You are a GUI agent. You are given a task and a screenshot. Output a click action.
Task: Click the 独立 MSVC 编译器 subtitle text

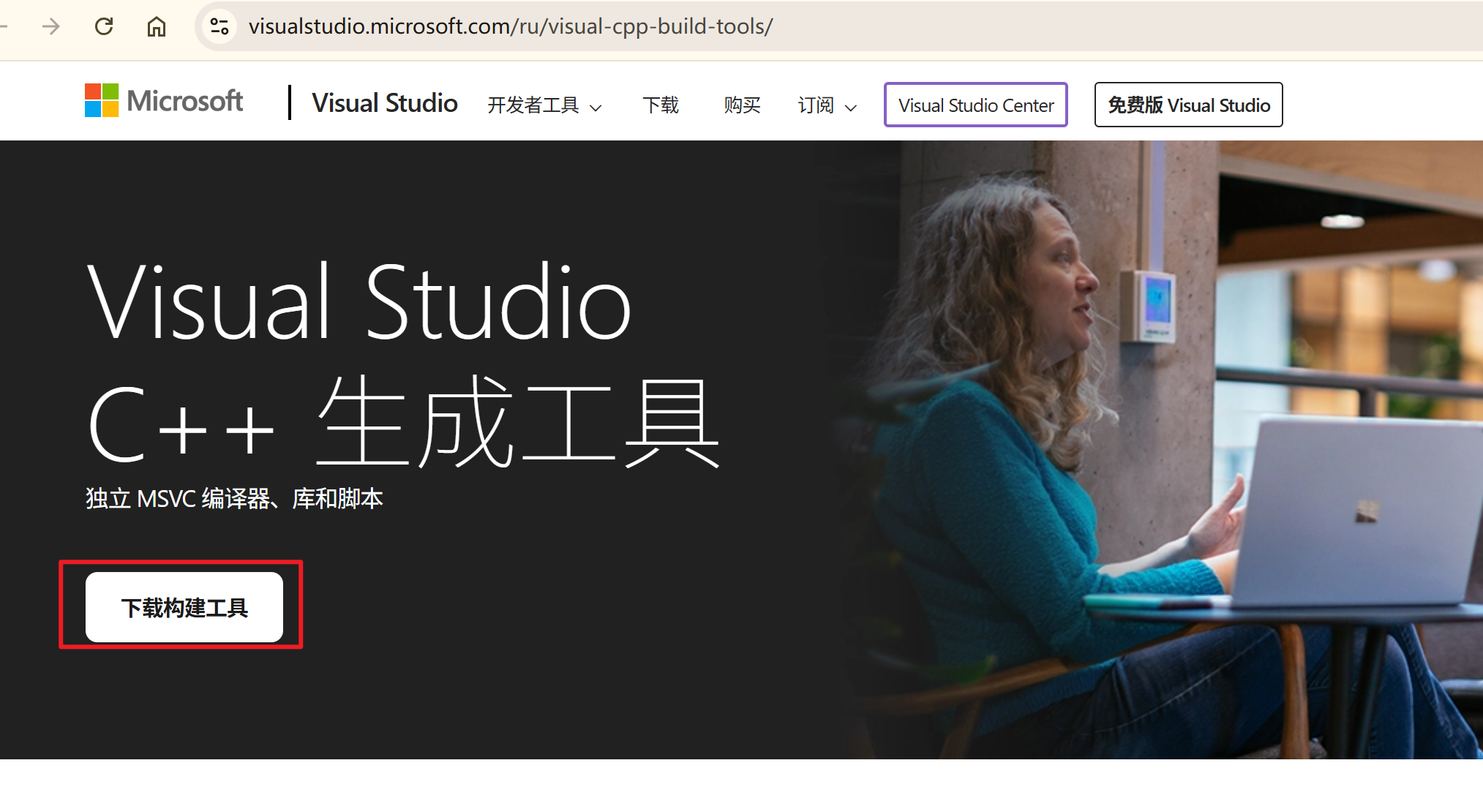pos(234,499)
